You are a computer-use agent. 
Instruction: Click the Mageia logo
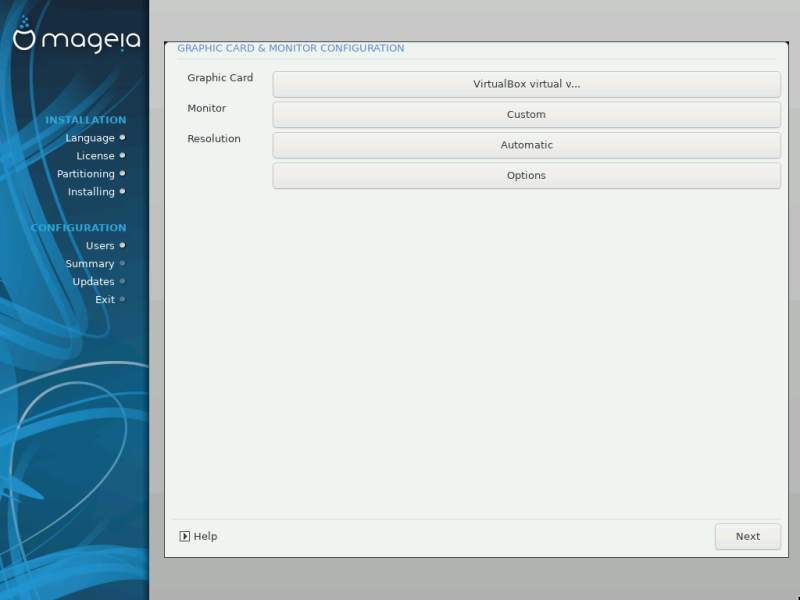point(77,35)
